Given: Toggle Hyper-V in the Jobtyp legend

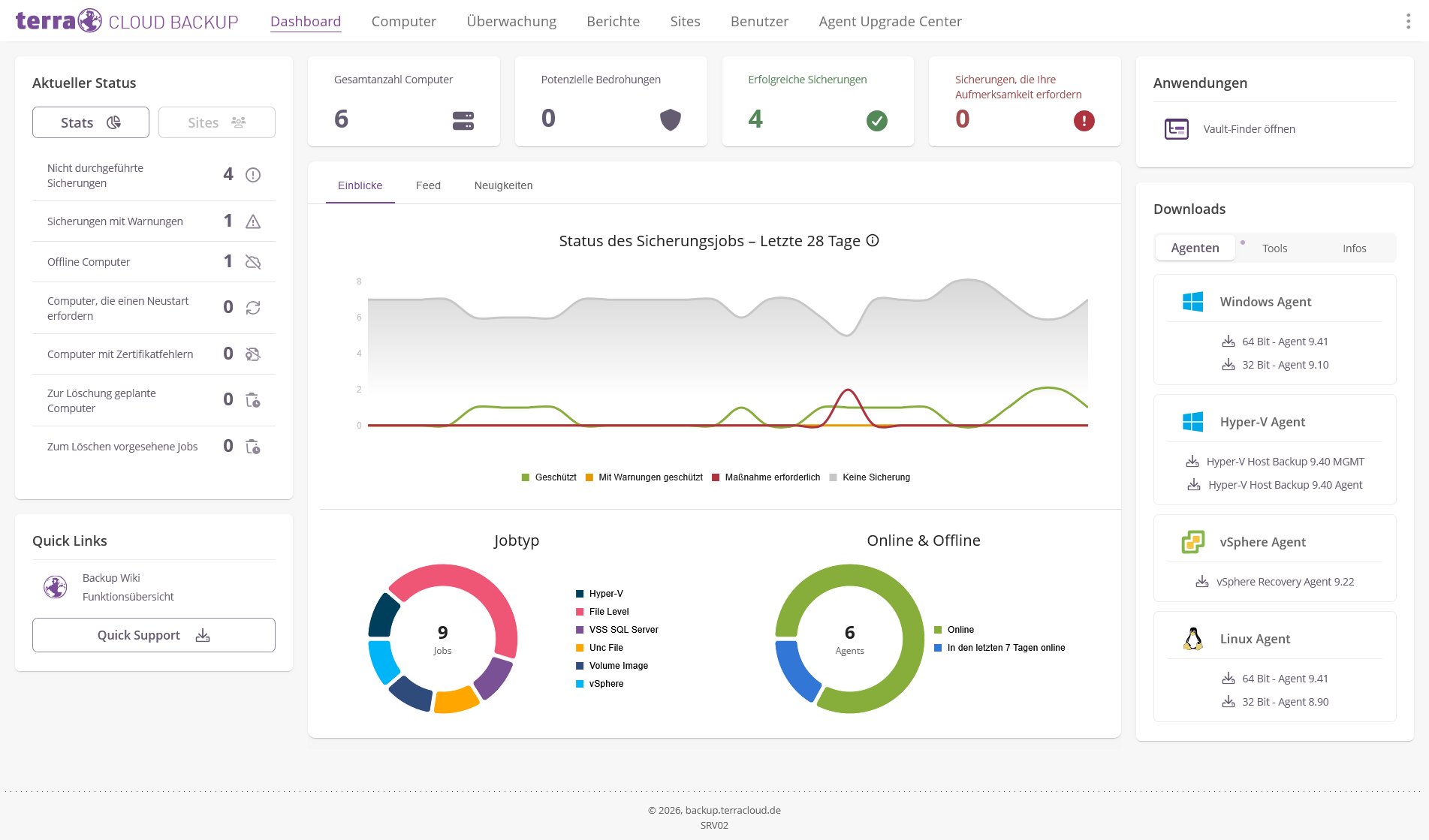Looking at the screenshot, I should click(599, 594).
